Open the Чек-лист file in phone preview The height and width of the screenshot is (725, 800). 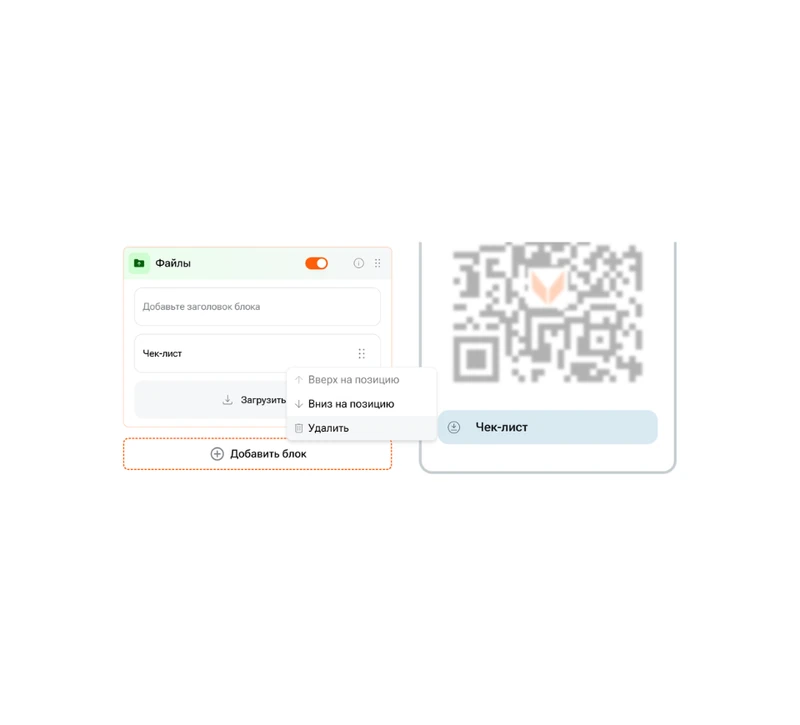pyautogui.click(x=547, y=427)
